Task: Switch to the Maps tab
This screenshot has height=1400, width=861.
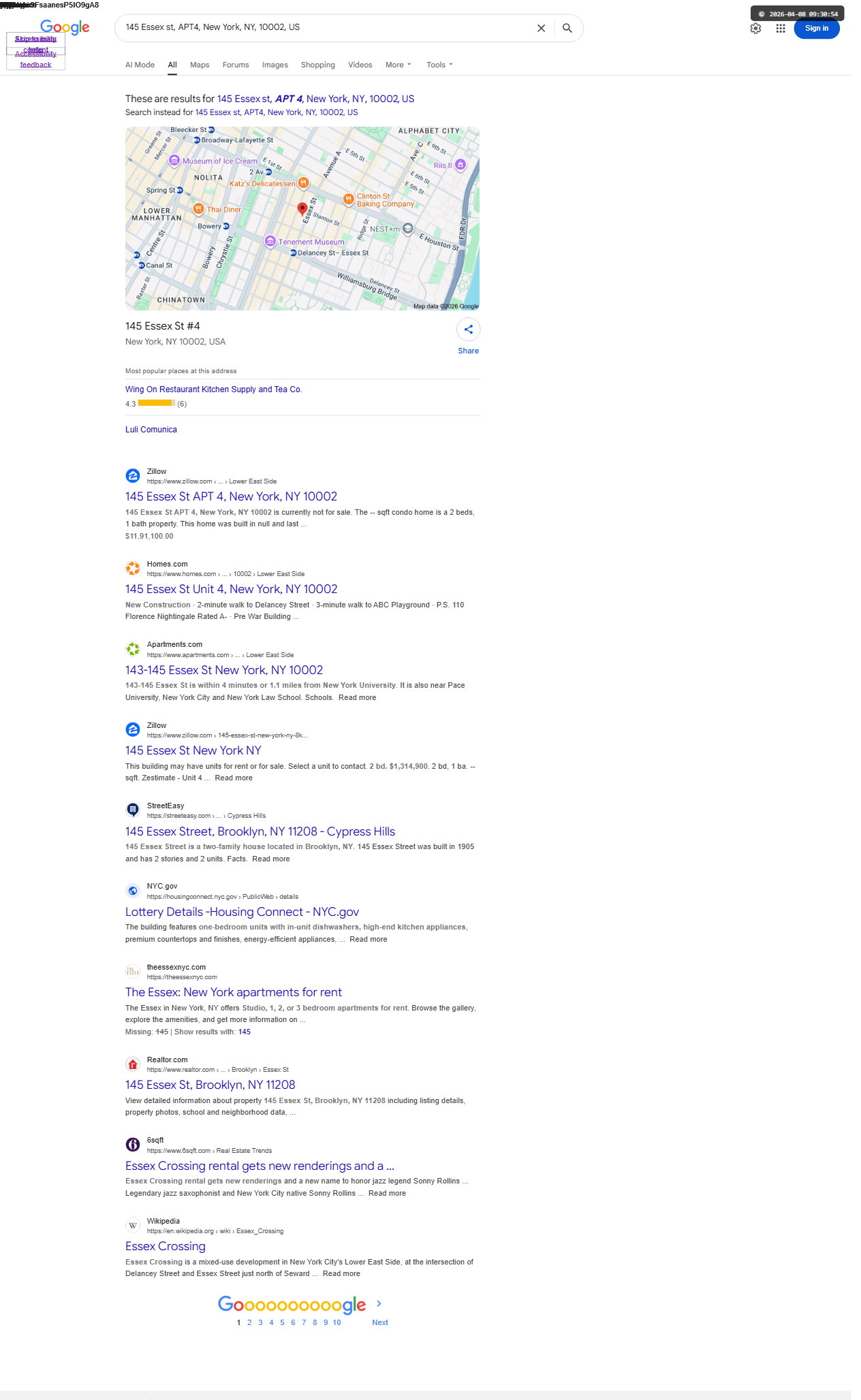Action: pos(200,65)
